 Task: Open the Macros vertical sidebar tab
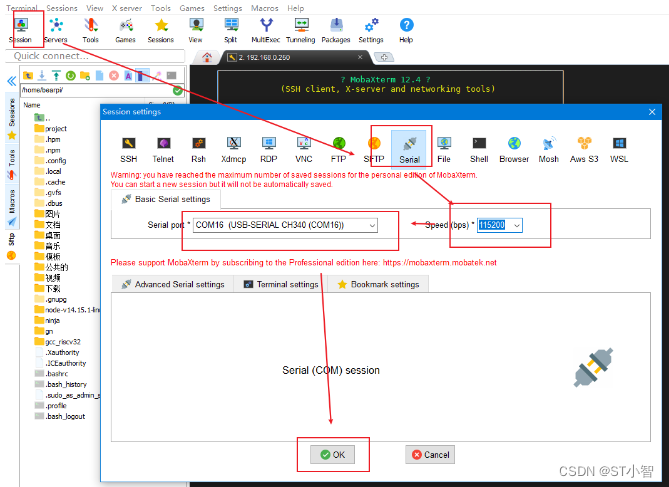(x=12, y=207)
